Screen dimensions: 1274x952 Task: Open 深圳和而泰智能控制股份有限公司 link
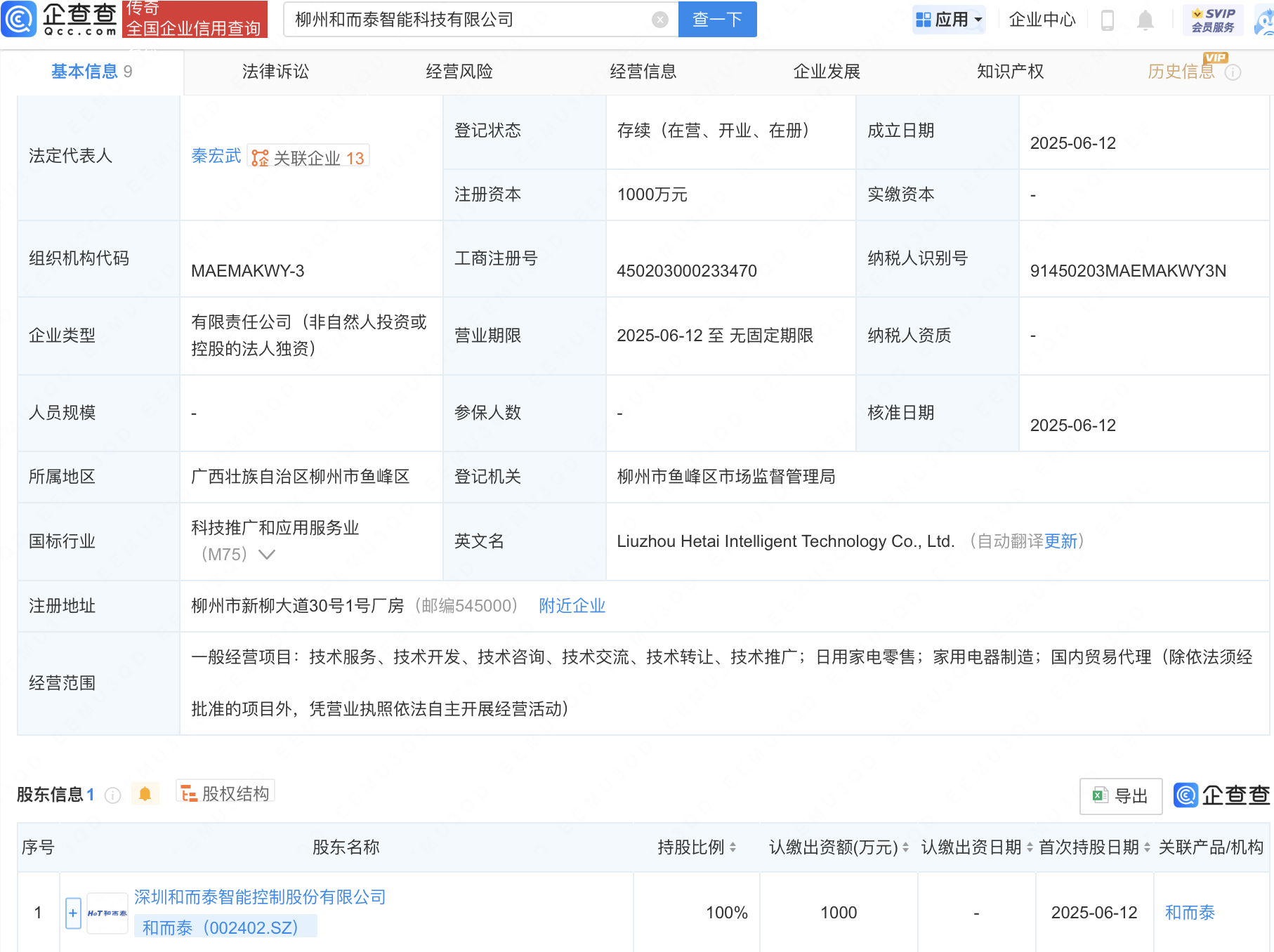tap(260, 897)
